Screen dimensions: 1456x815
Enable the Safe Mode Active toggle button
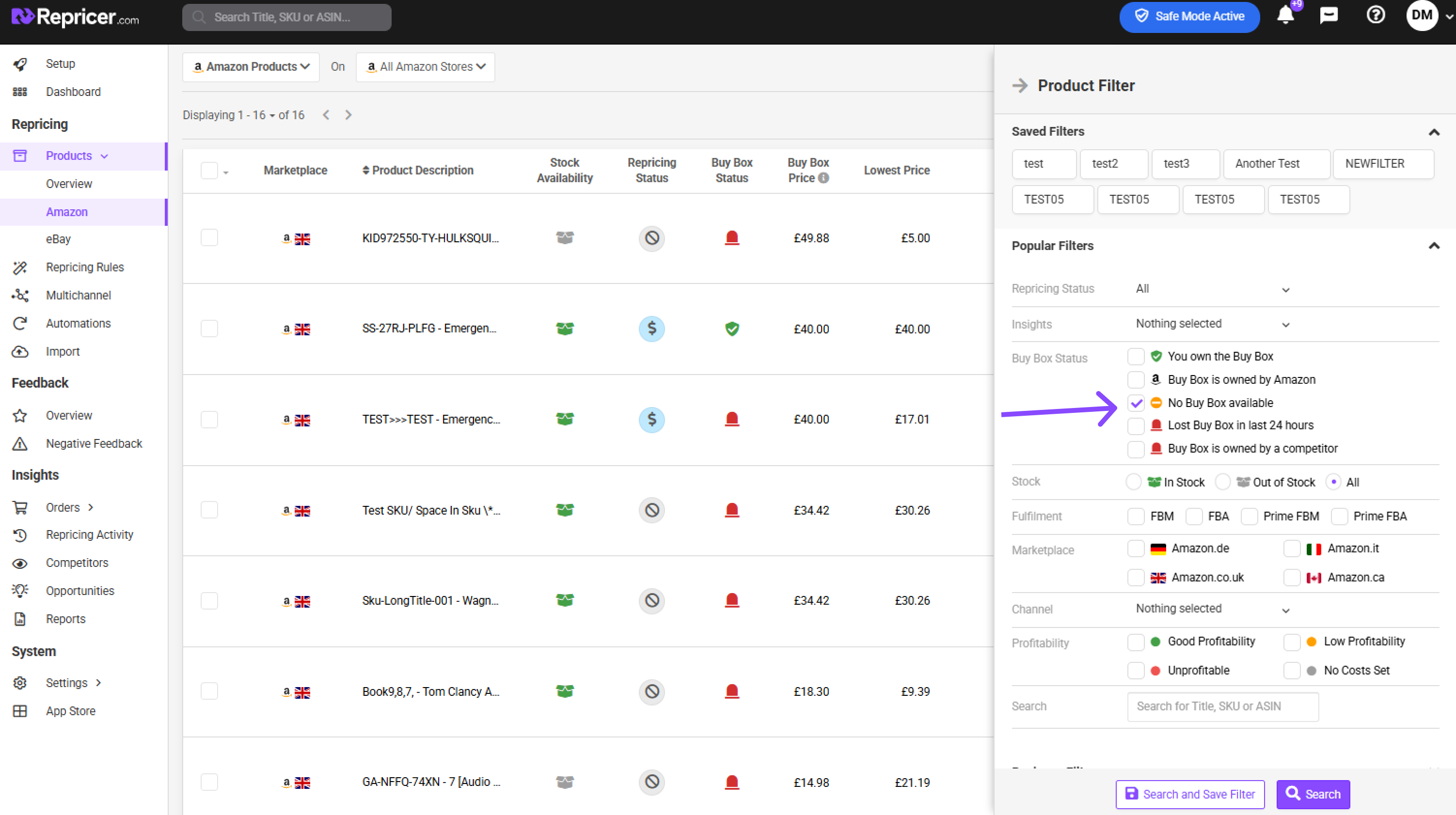(1189, 16)
